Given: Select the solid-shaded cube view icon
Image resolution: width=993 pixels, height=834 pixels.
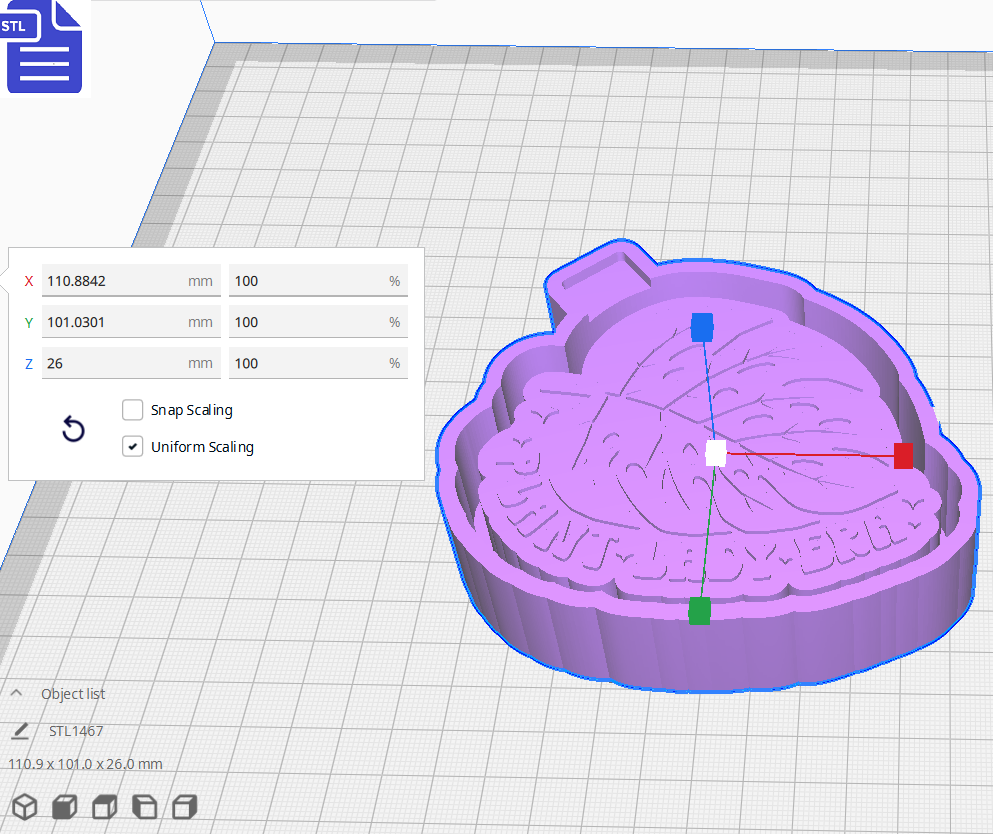Looking at the screenshot, I should coord(64,806).
